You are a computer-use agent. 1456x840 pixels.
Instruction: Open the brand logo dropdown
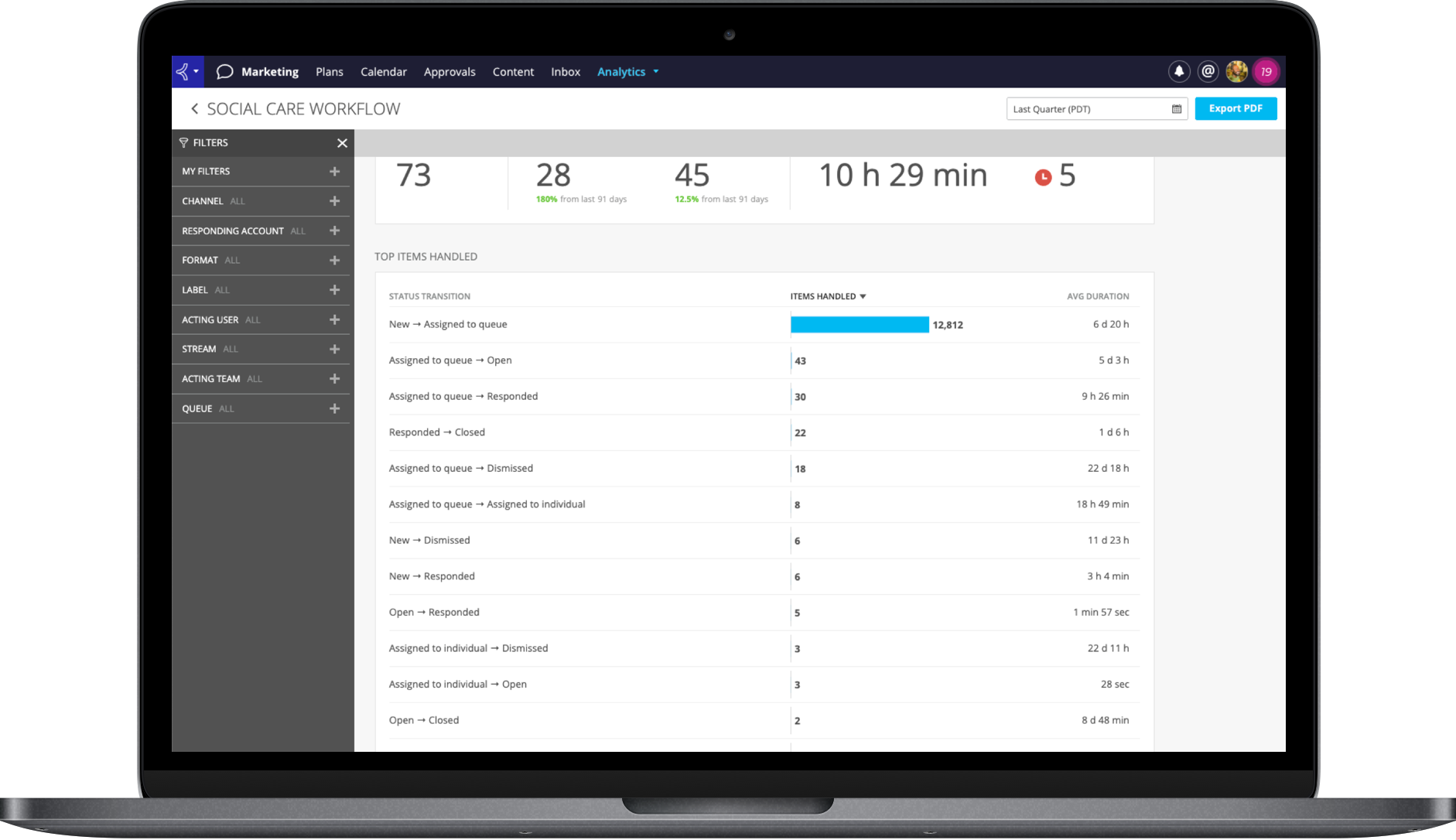click(187, 71)
